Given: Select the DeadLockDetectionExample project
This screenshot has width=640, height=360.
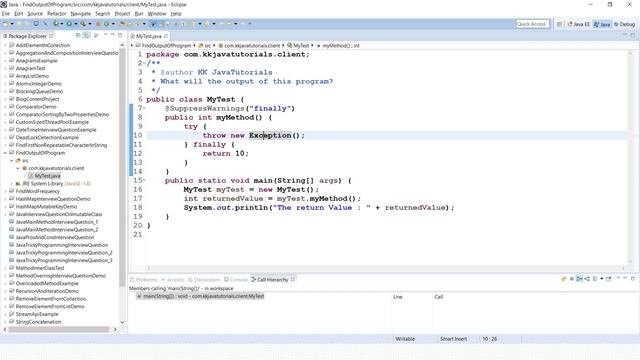Looking at the screenshot, I should click(x=47, y=138).
